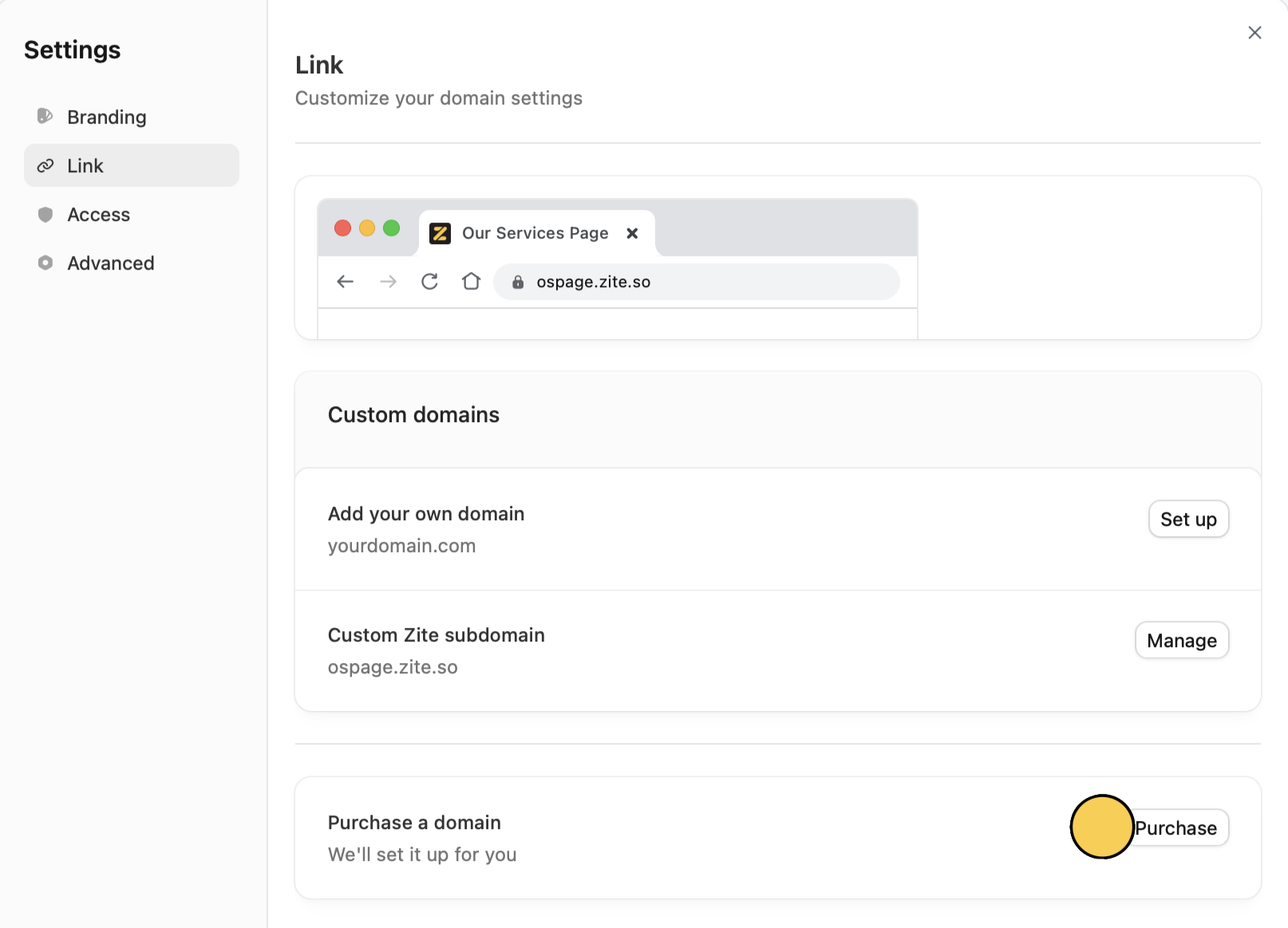Image resolution: width=1288 pixels, height=928 pixels.
Task: Close the Settings dialog
Action: (1254, 33)
